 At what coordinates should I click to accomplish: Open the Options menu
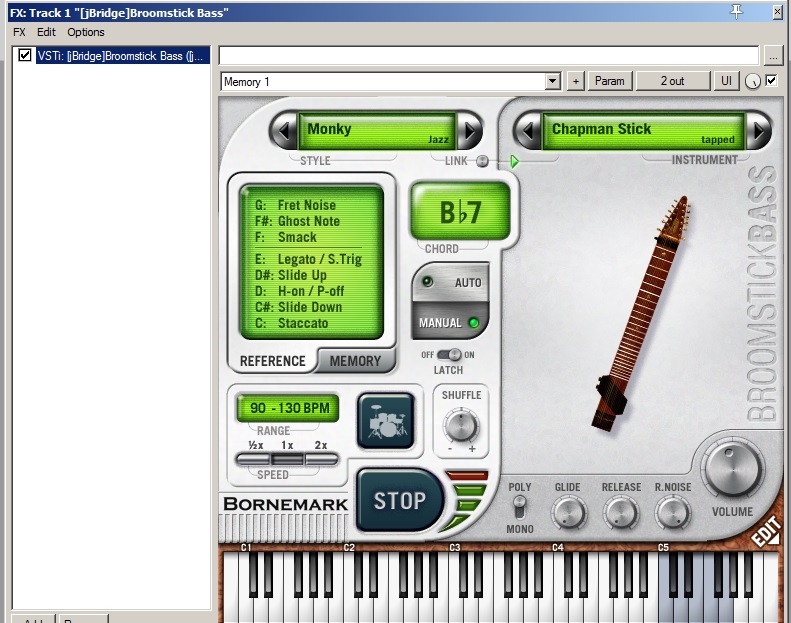tap(86, 32)
